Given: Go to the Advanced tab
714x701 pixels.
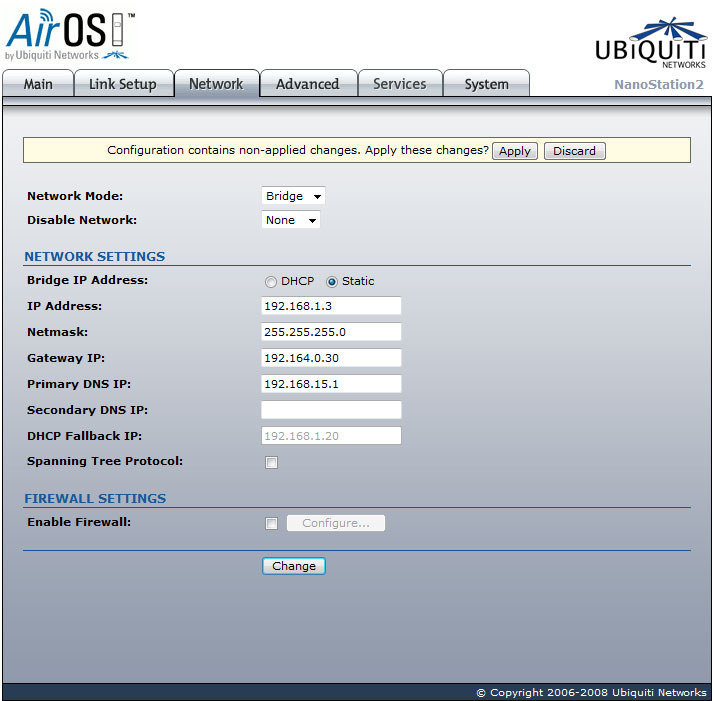Looking at the screenshot, I should pyautogui.click(x=307, y=84).
